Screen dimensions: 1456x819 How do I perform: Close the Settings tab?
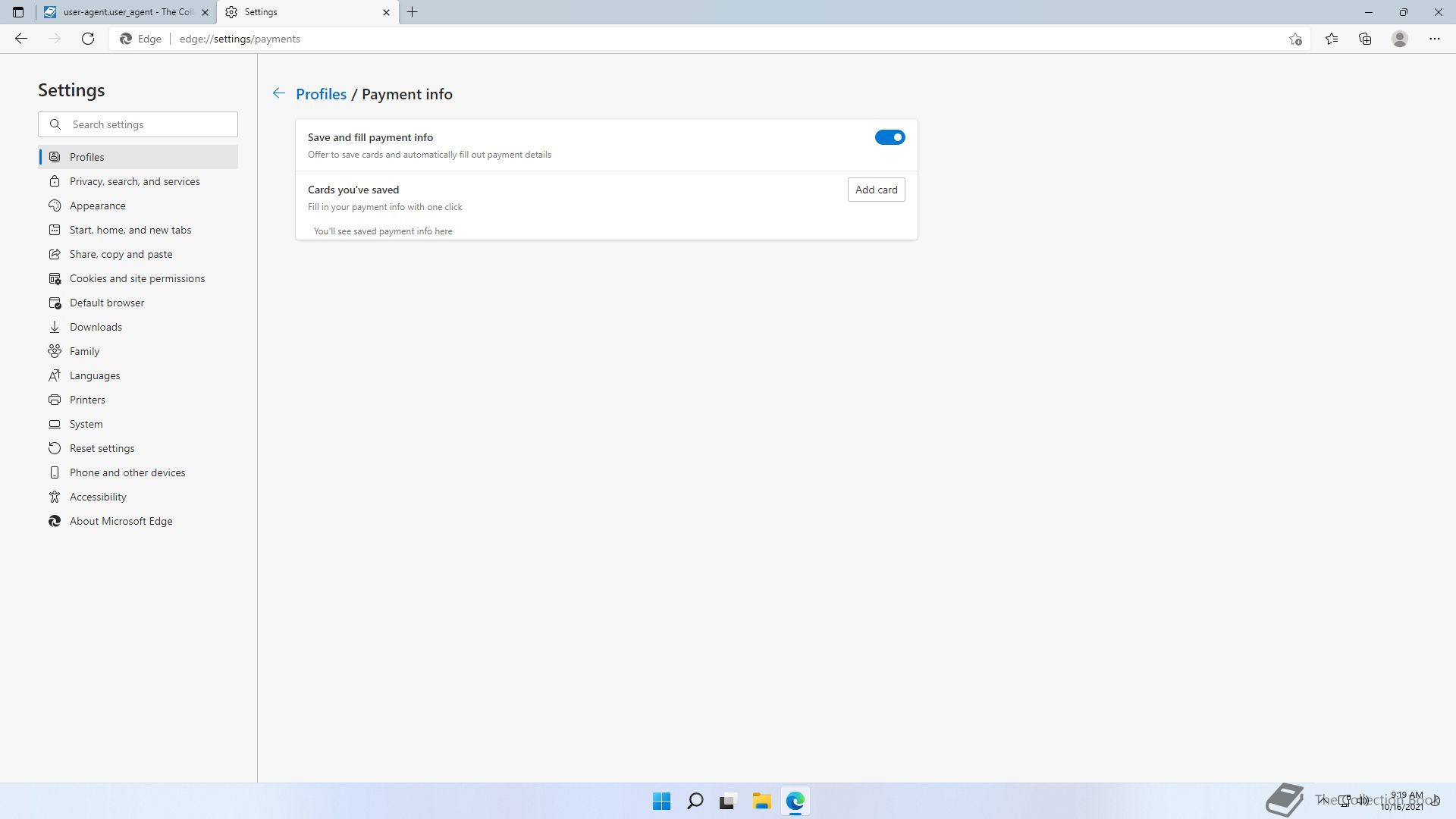[386, 12]
